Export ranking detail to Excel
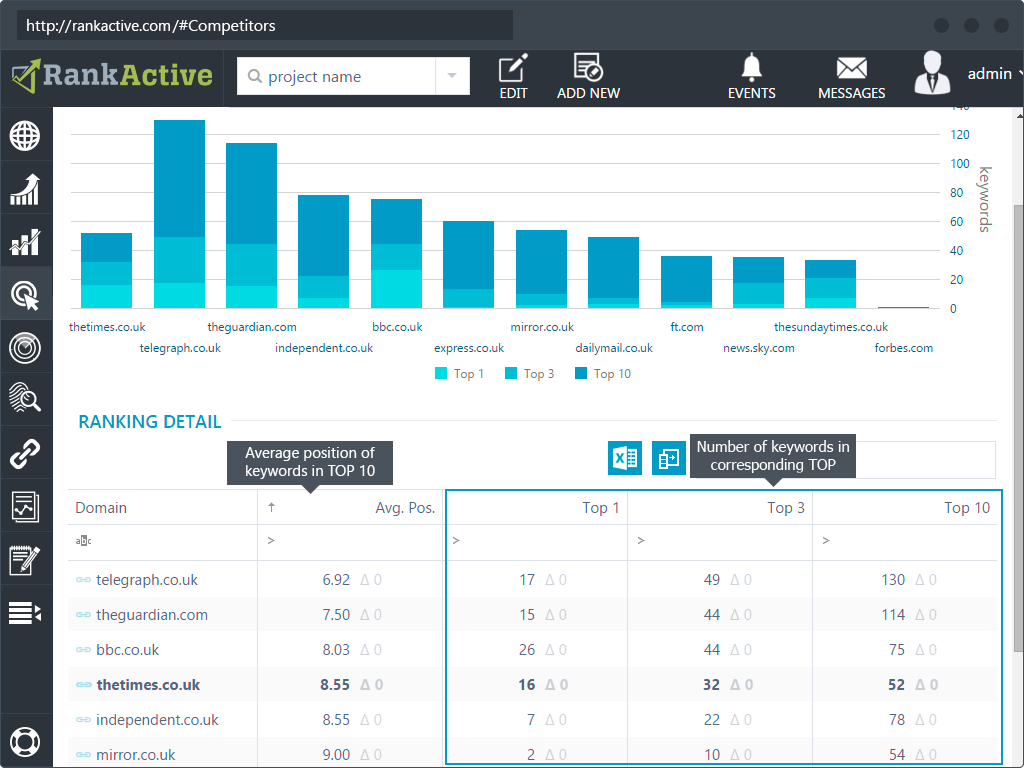The width and height of the screenshot is (1024, 768). click(625, 458)
